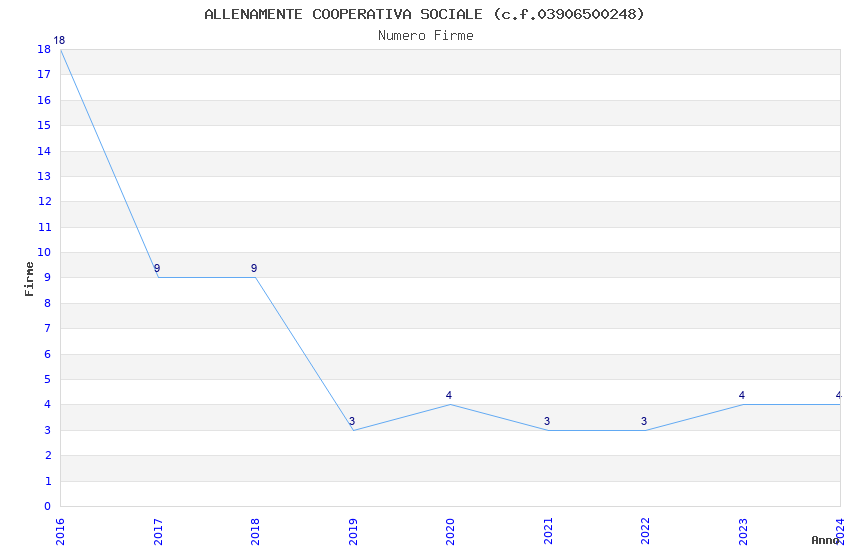The image size is (850, 550).
Task: Click the y-axis tick label 14
Action: (44, 151)
